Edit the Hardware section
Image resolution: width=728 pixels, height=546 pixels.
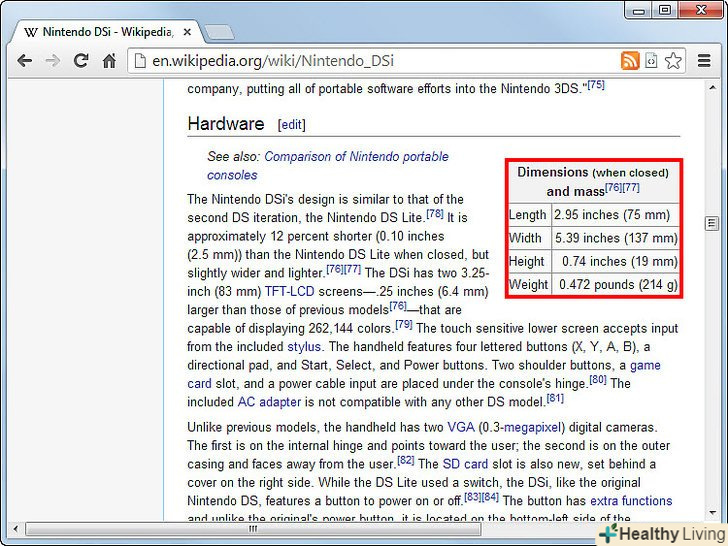[292, 124]
